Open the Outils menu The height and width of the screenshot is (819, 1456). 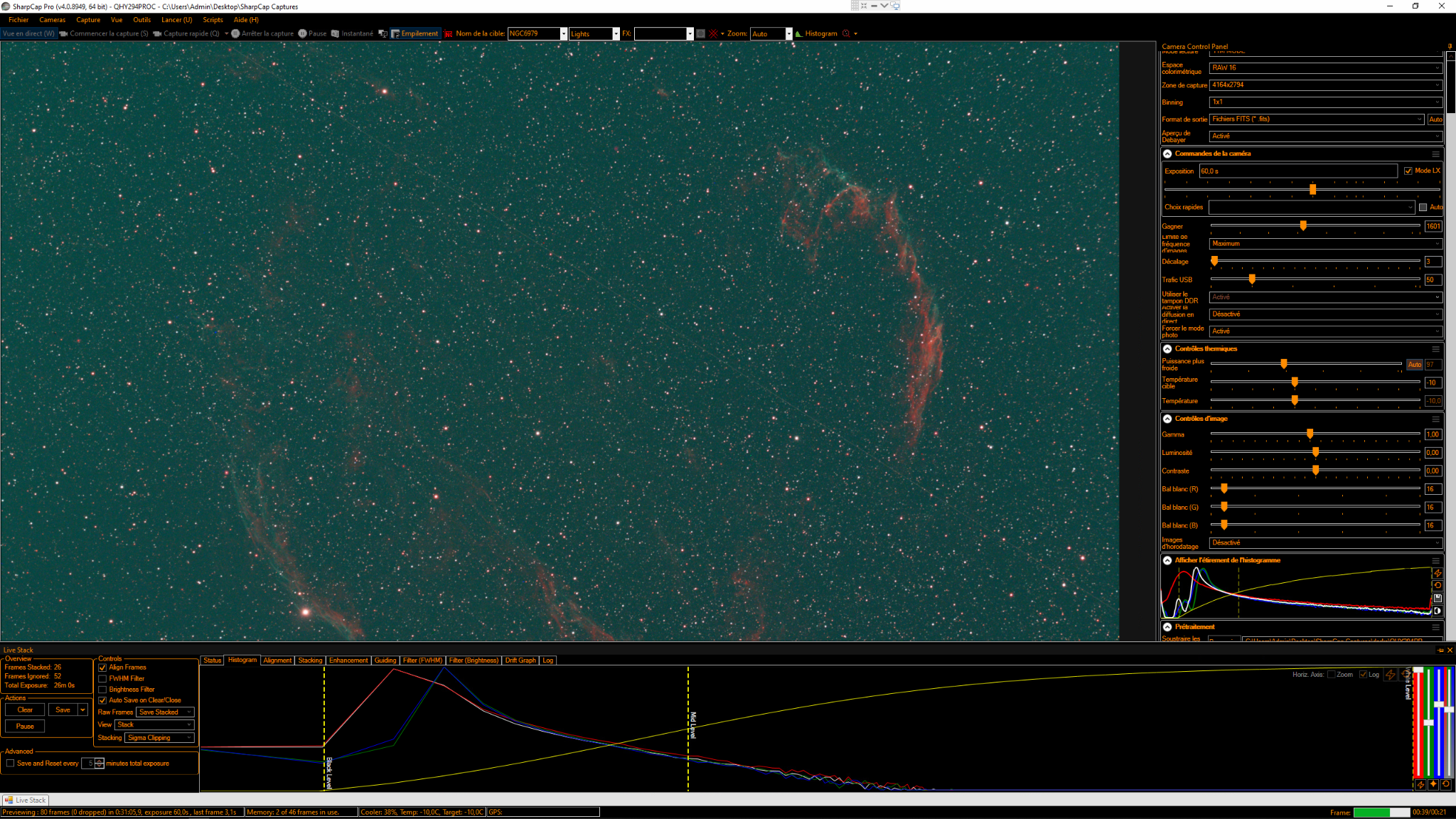coord(142,20)
